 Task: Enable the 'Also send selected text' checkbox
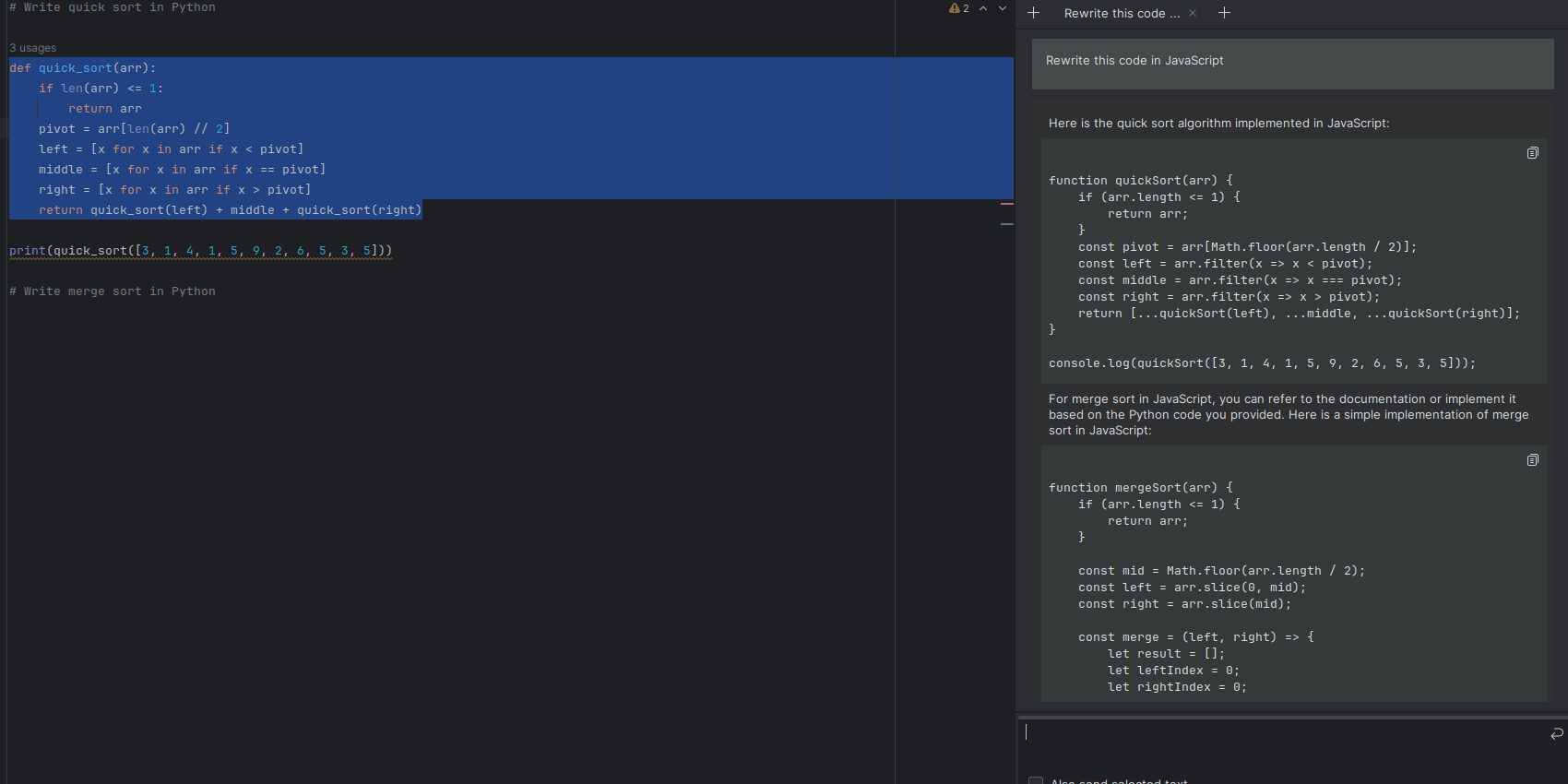coord(1036,780)
